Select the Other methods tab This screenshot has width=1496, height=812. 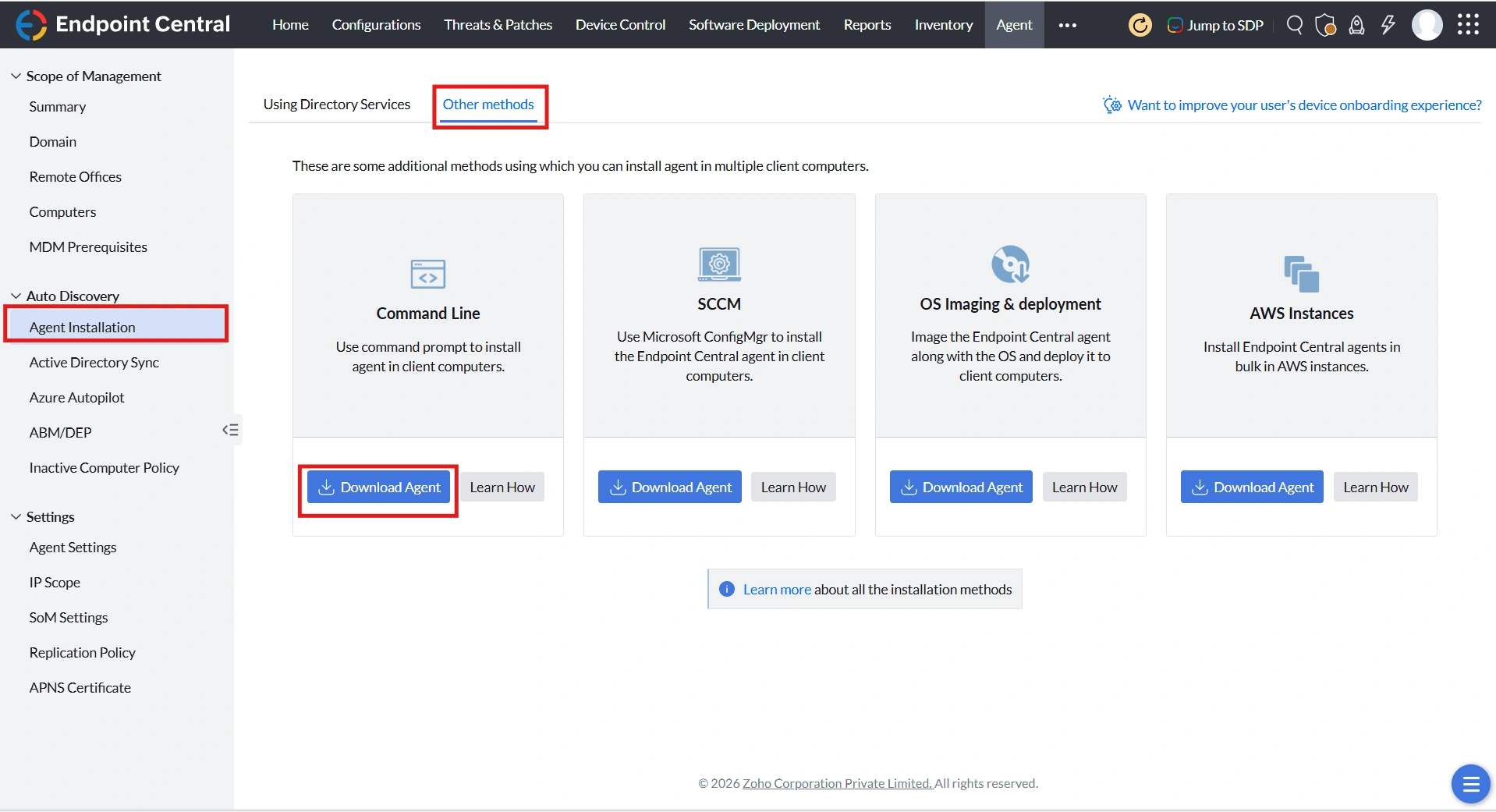pyautogui.click(x=488, y=105)
